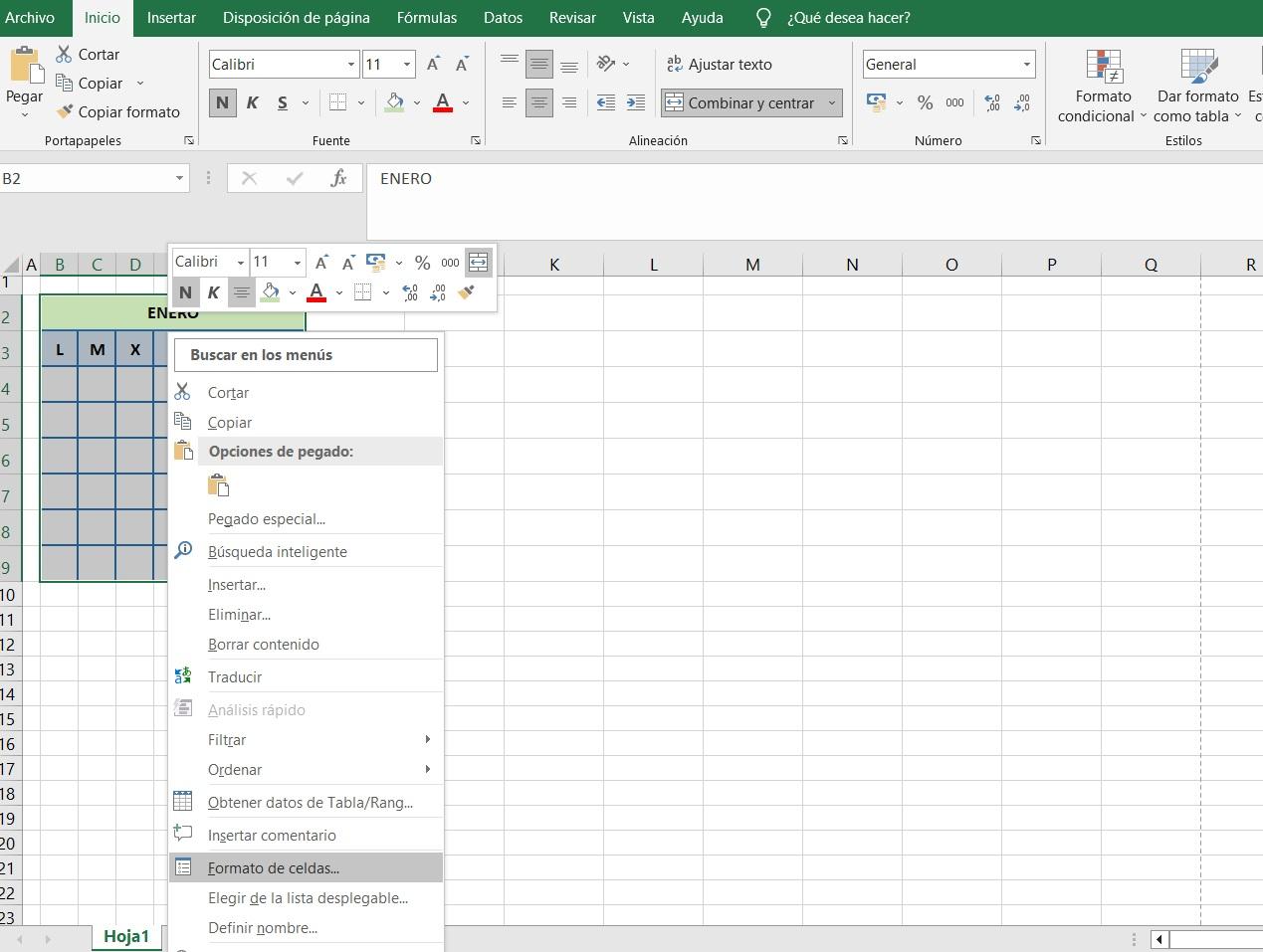Apply thousands separator in ribbon
The height and width of the screenshot is (952, 1263).
[954, 102]
